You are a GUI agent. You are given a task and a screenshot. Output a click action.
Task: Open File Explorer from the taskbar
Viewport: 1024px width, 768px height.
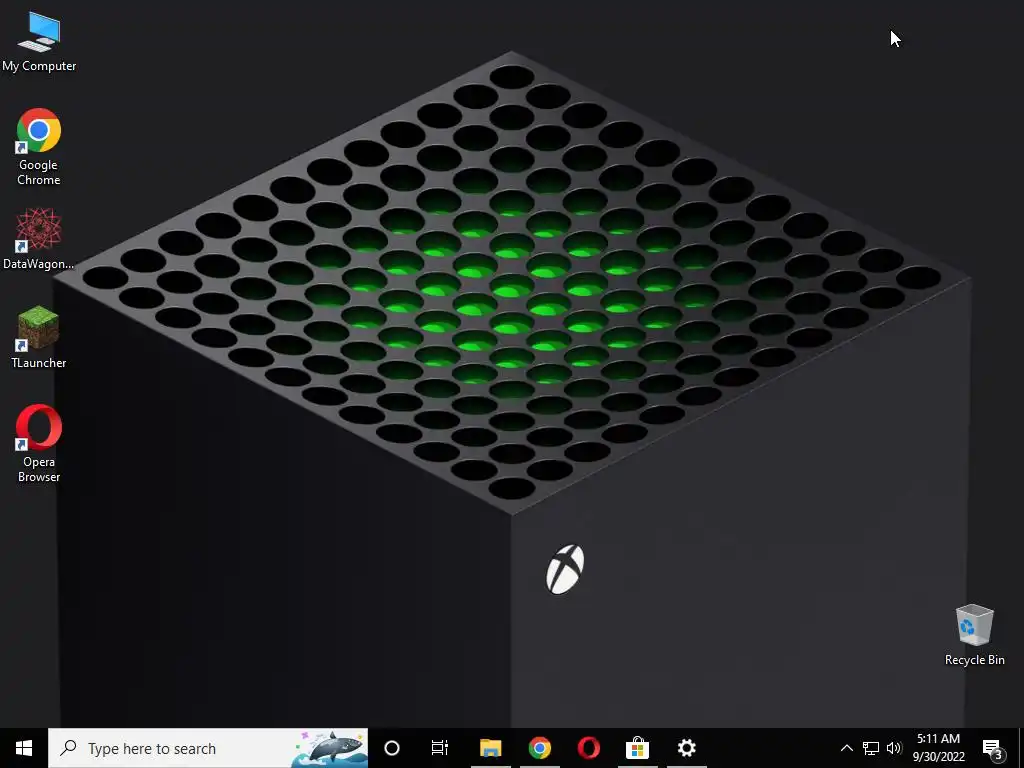pos(490,748)
